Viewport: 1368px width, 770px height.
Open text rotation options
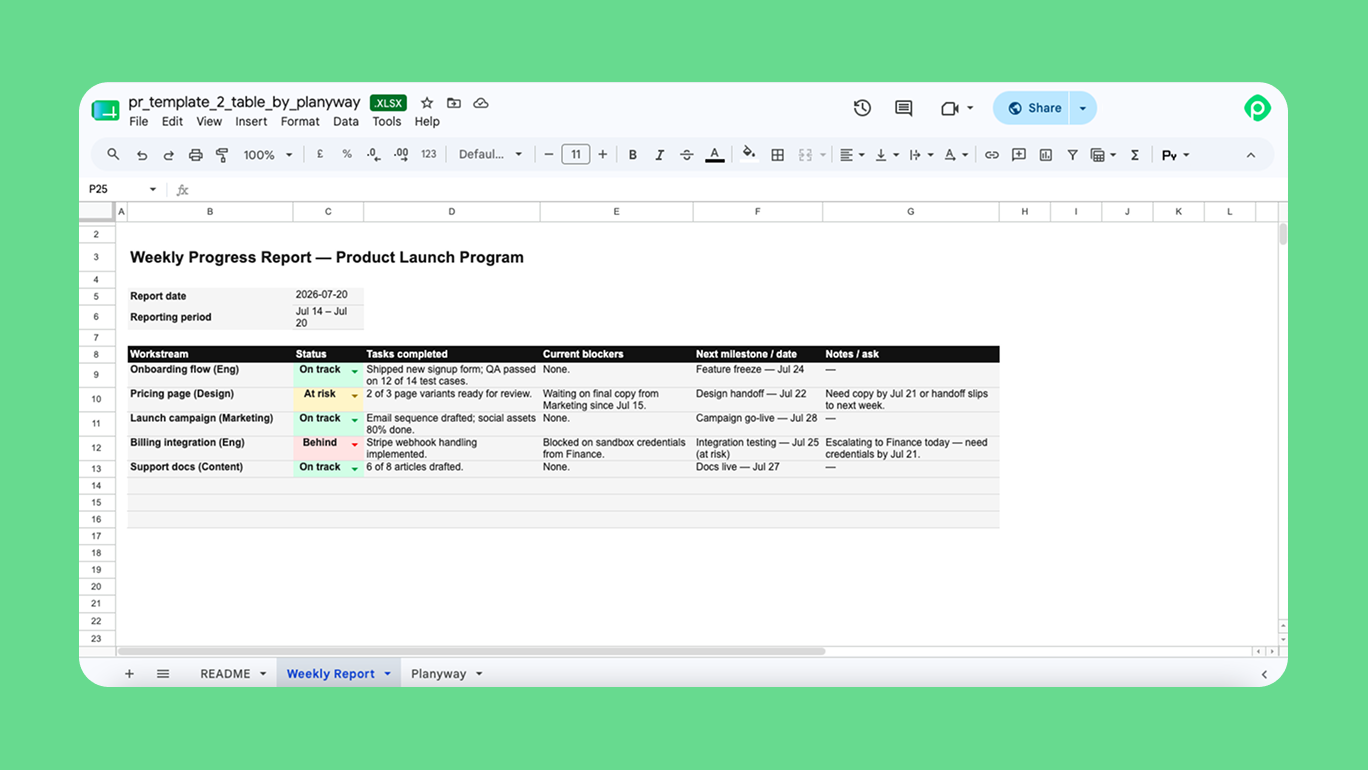[x=956, y=155]
